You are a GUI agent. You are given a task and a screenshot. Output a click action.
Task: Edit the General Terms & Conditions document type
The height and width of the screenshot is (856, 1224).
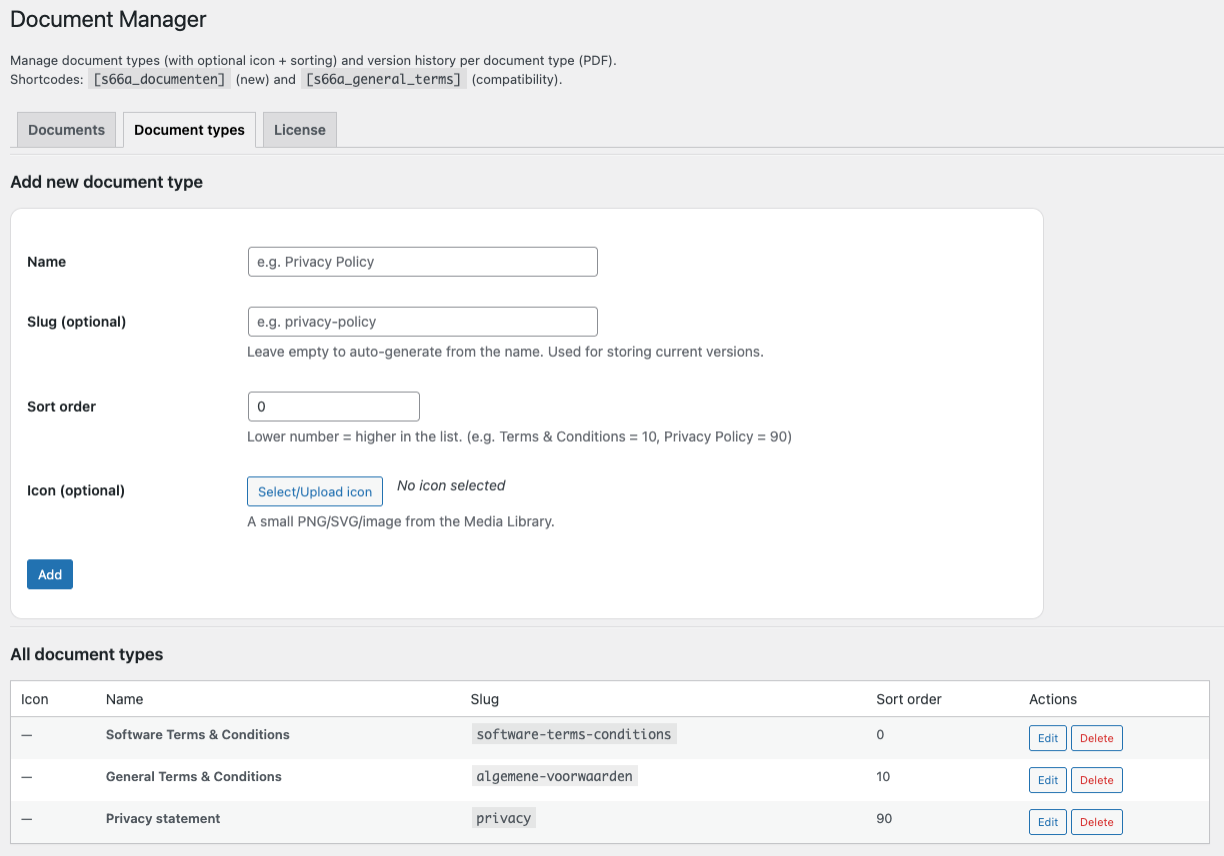point(1047,779)
